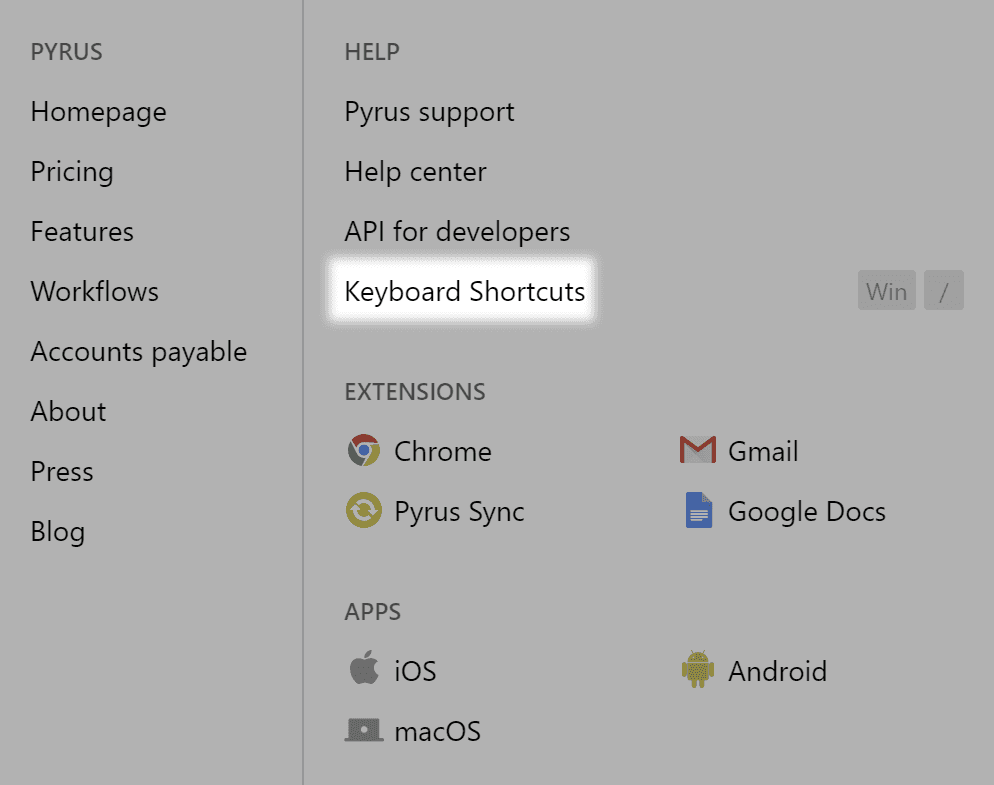Open the Accounts payable page
This screenshot has width=994, height=785.
(139, 351)
